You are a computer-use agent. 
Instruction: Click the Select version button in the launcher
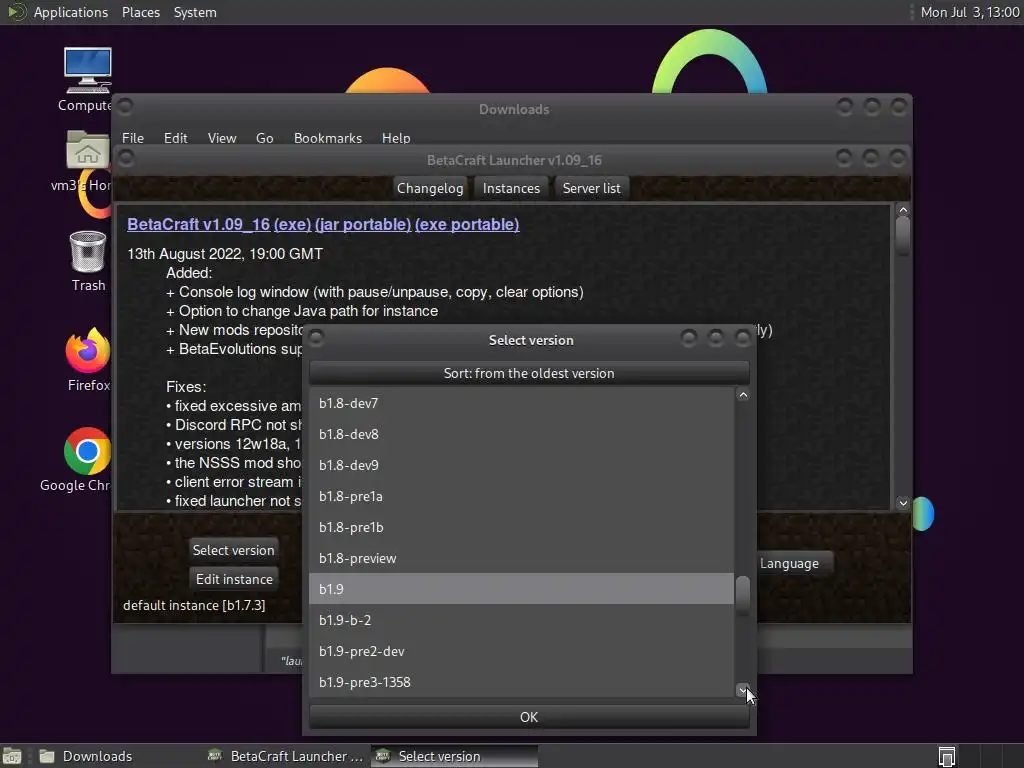[x=233, y=550]
